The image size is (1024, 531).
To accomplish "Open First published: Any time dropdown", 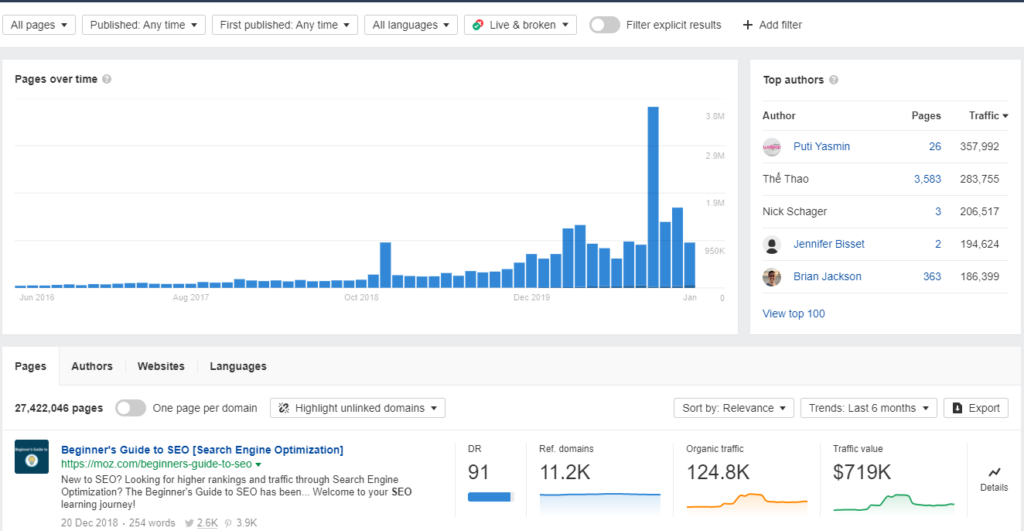I will 285,25.
